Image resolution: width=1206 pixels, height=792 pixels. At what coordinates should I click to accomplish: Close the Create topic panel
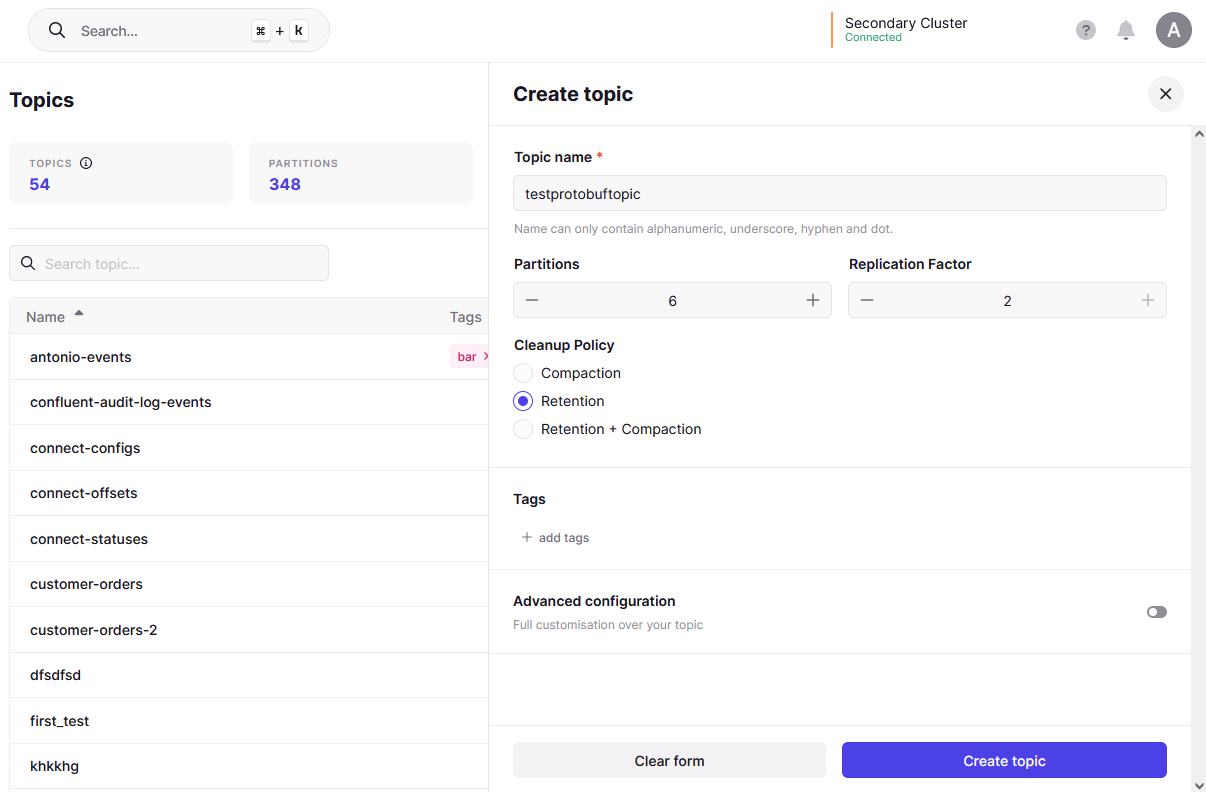point(1166,94)
